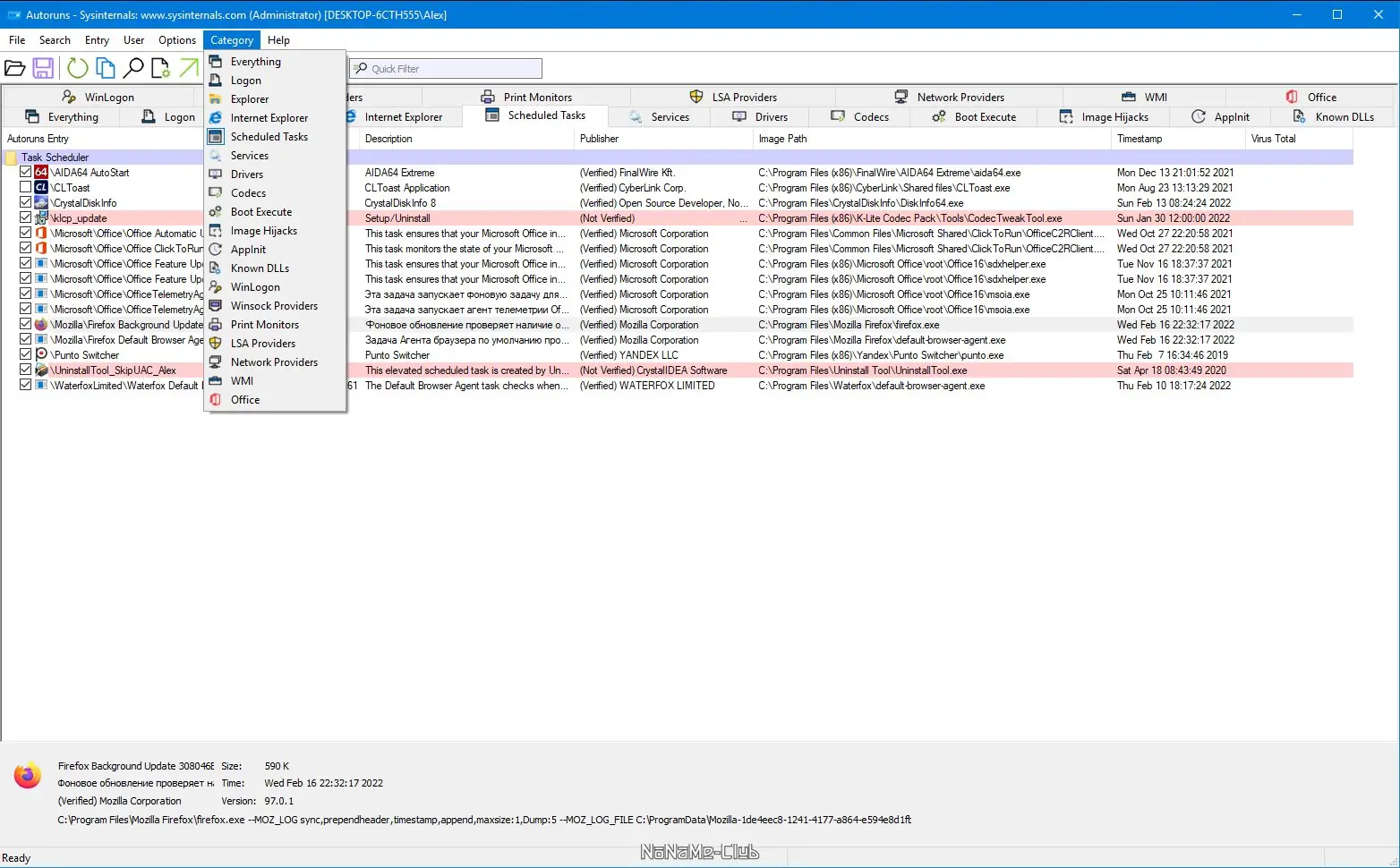Switch to the LSA Providers tab

click(733, 98)
